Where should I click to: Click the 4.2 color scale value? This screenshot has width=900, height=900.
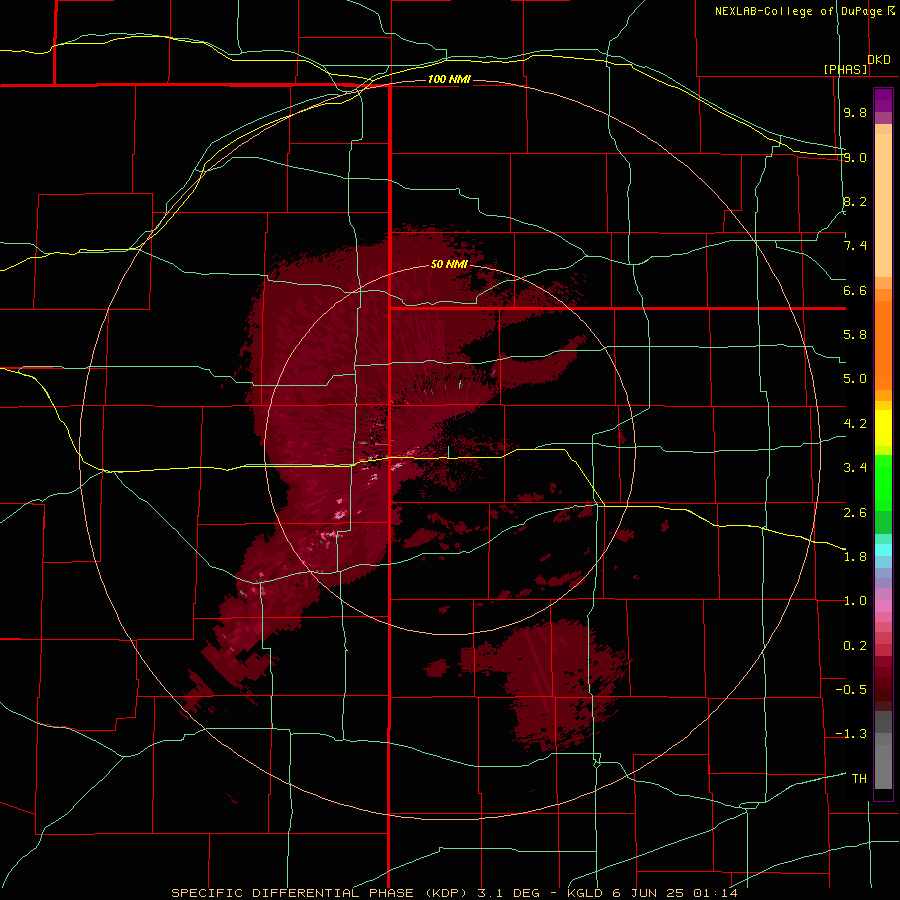[x=855, y=424]
